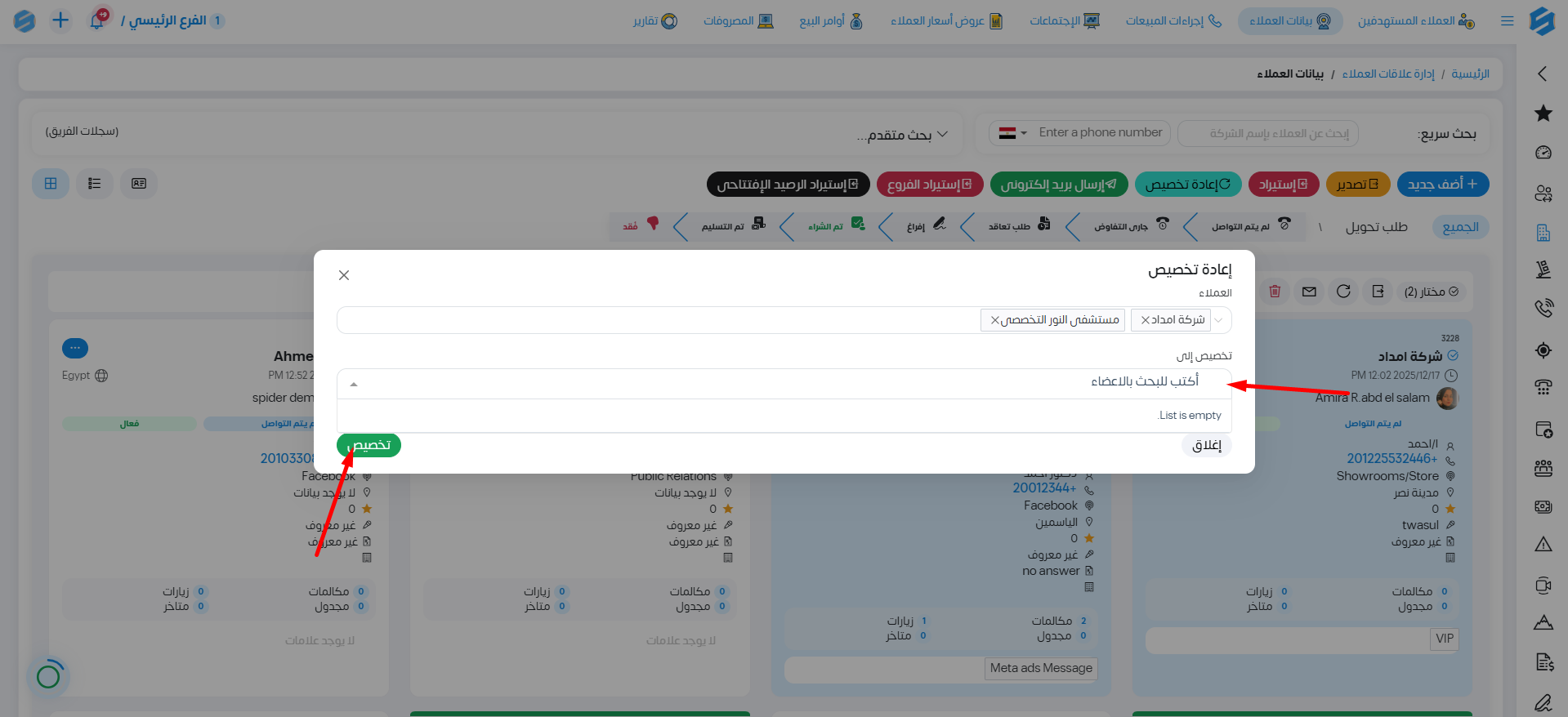Image resolution: width=1568 pixels, height=717 pixels.
Task: Open the favorites star sidebar icon
Action: point(1543,114)
